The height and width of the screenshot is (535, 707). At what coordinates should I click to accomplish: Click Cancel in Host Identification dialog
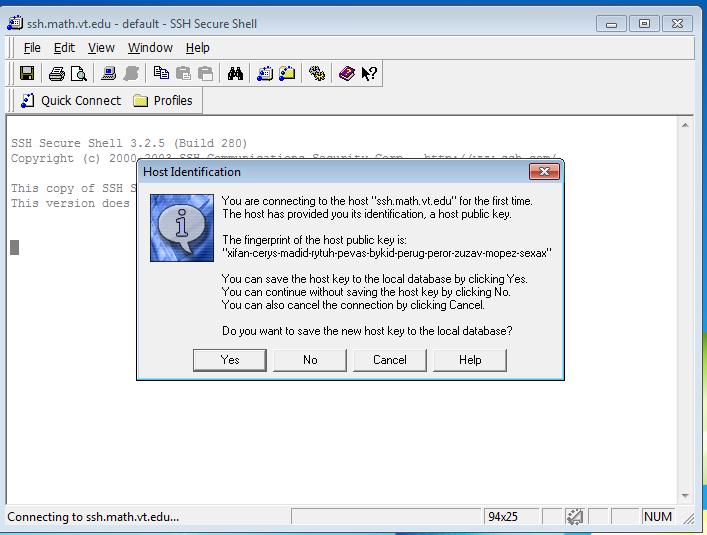point(390,360)
